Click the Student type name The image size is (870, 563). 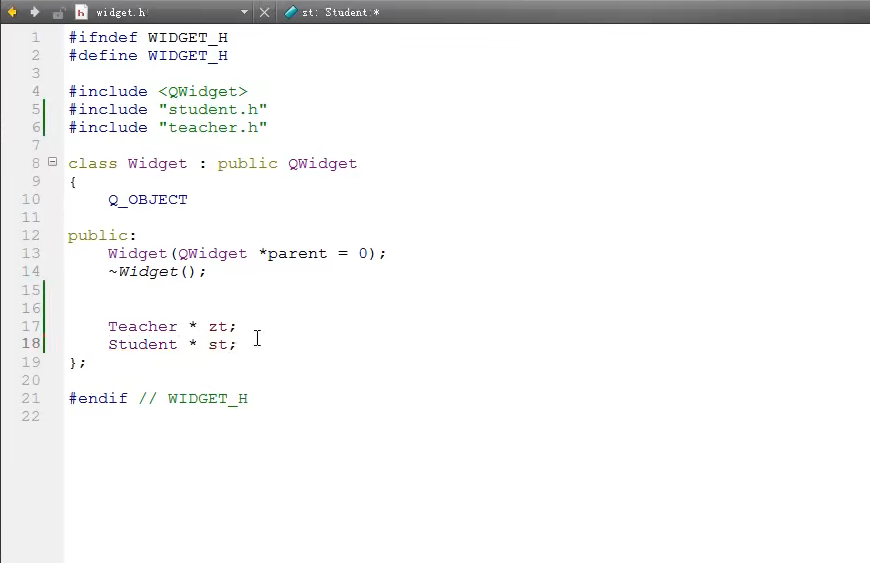click(143, 344)
